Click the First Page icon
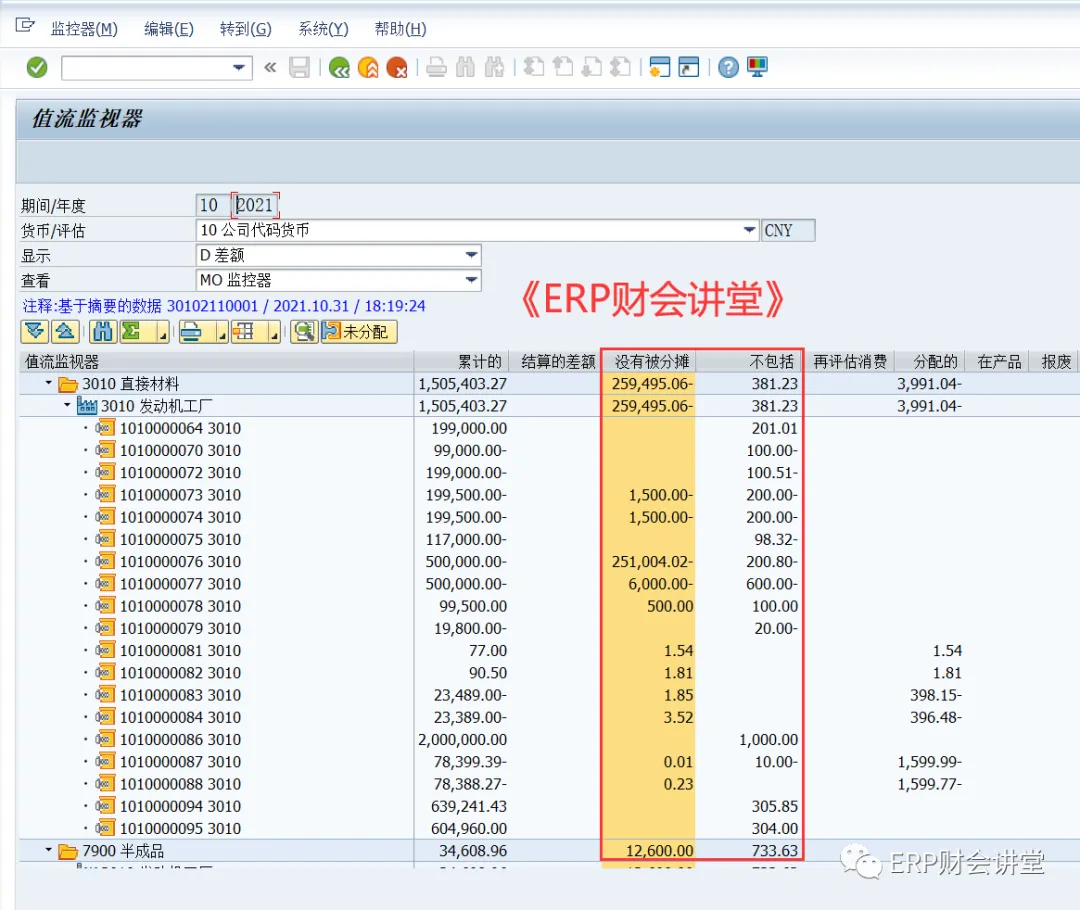Screen dimensions: 1080x910 (x=534, y=68)
